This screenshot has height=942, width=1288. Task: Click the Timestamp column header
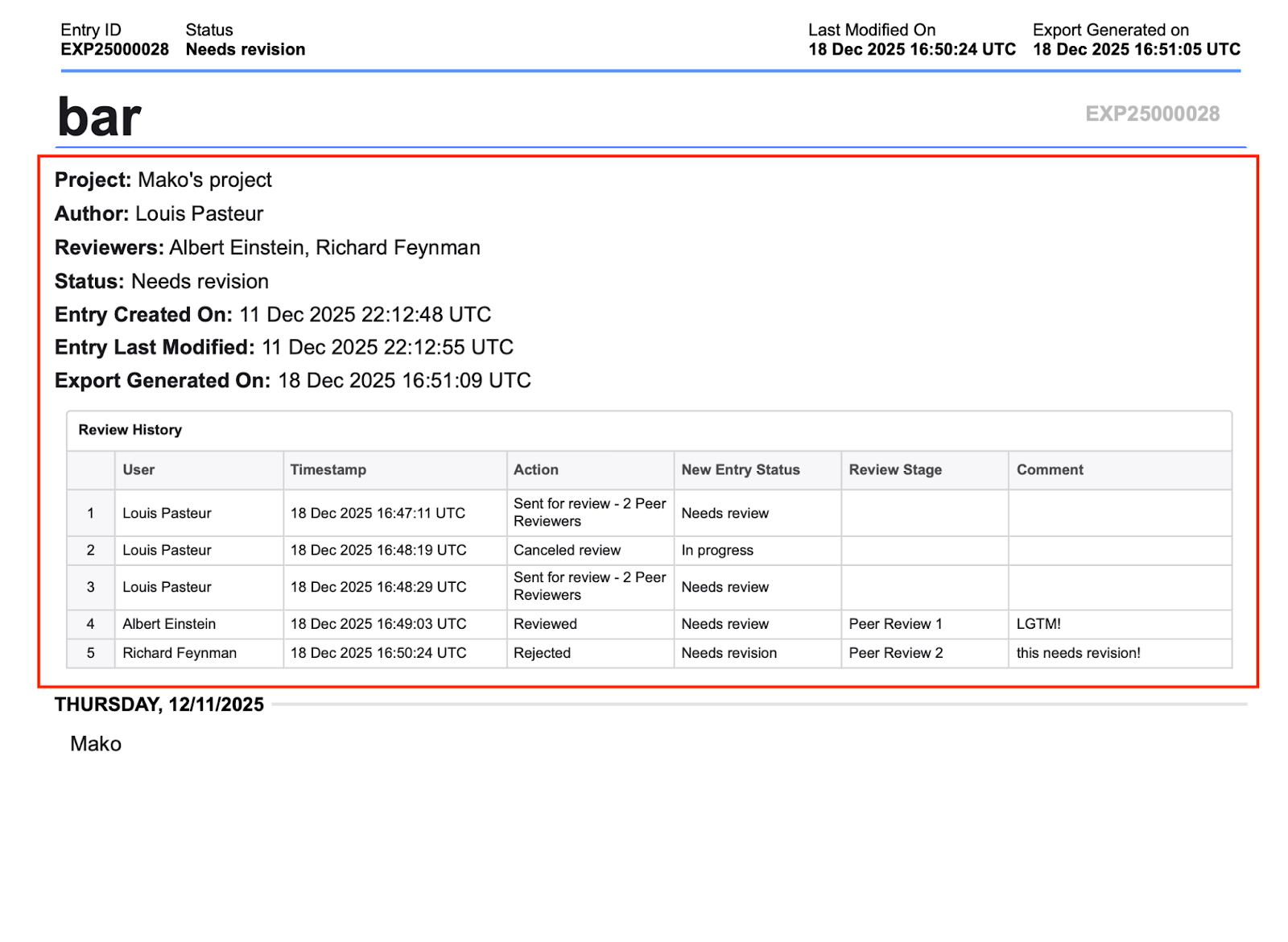tap(328, 470)
